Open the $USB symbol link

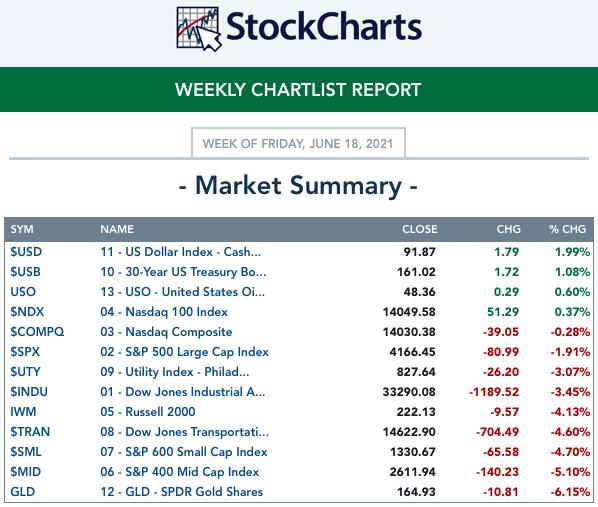pyautogui.click(x=25, y=272)
